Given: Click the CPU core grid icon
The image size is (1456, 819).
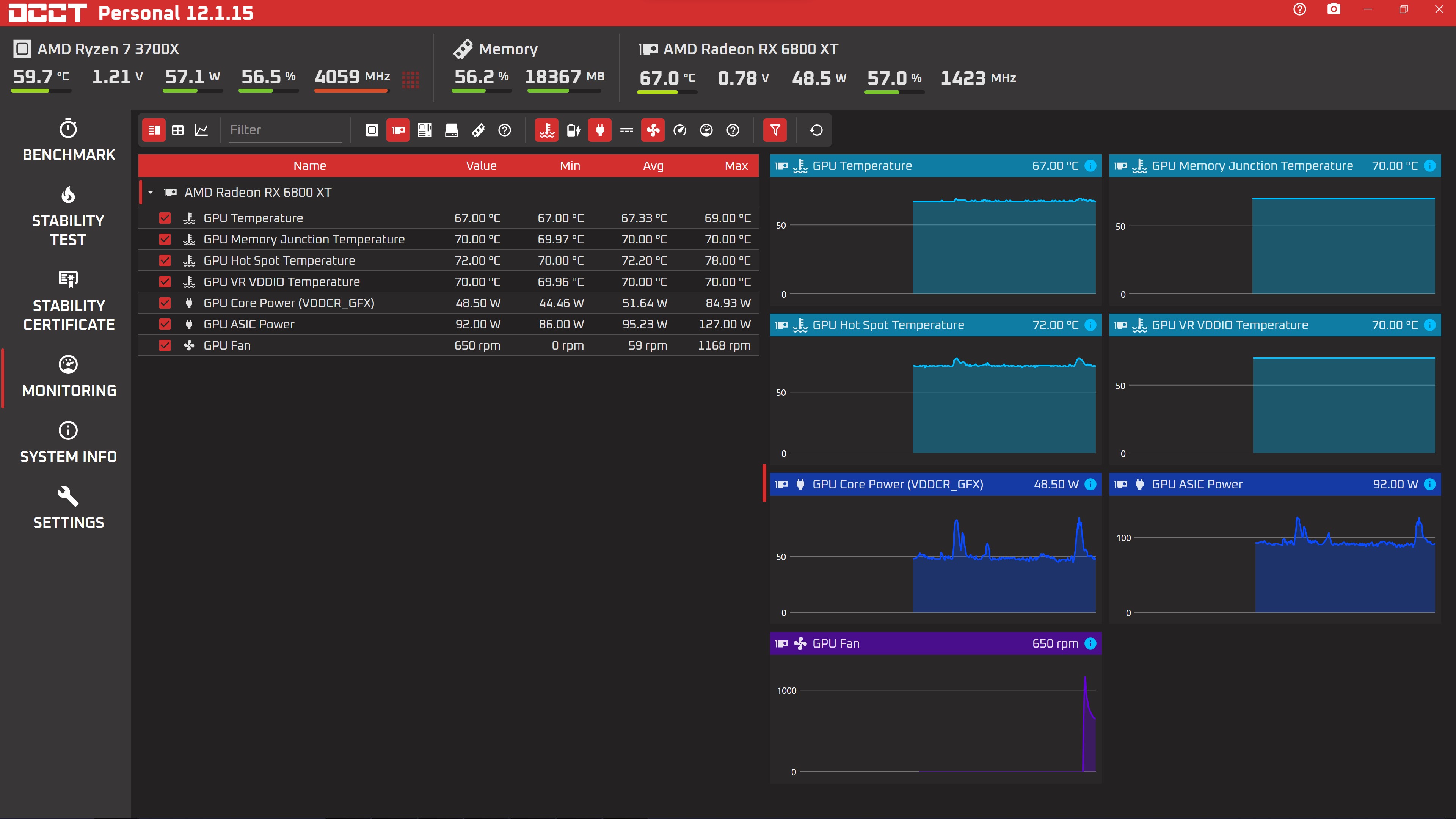Looking at the screenshot, I should tap(410, 80).
